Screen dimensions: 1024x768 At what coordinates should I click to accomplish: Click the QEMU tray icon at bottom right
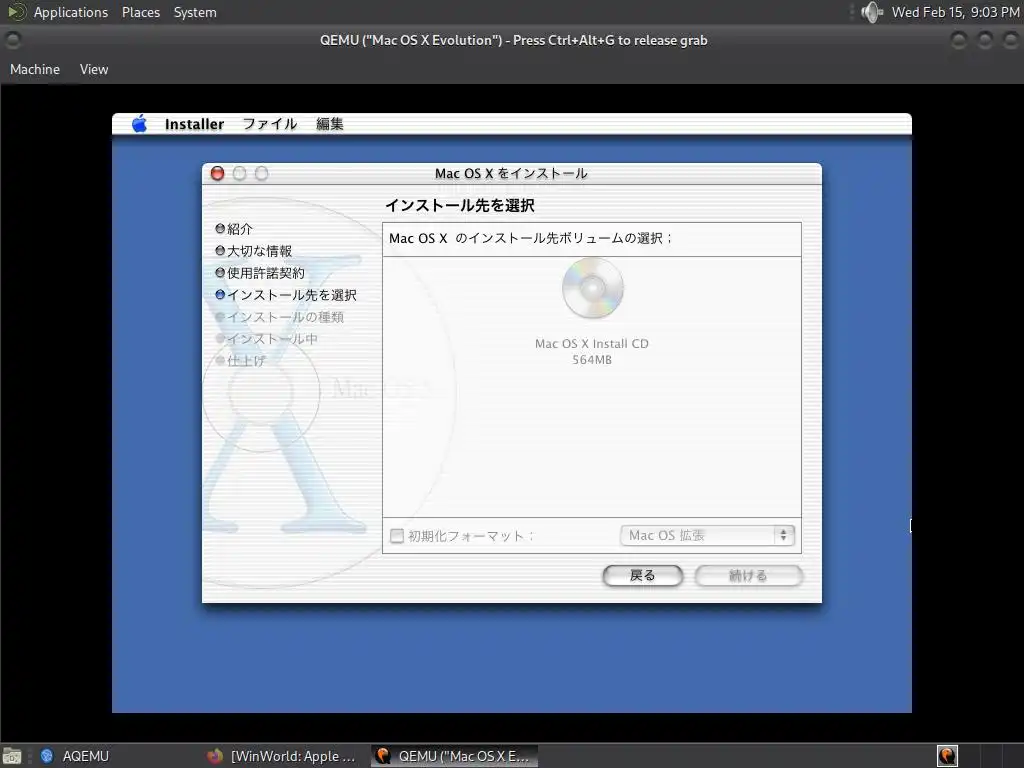947,756
